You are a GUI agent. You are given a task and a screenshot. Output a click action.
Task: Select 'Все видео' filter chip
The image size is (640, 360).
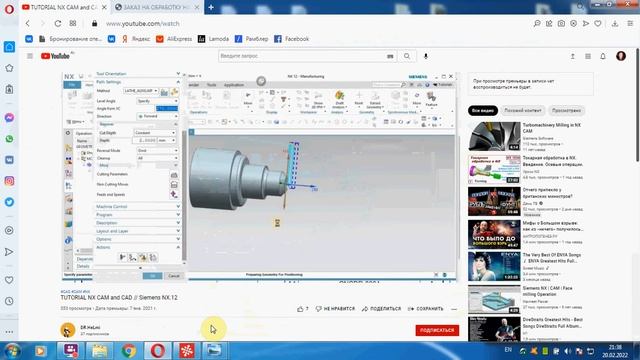coord(483,111)
